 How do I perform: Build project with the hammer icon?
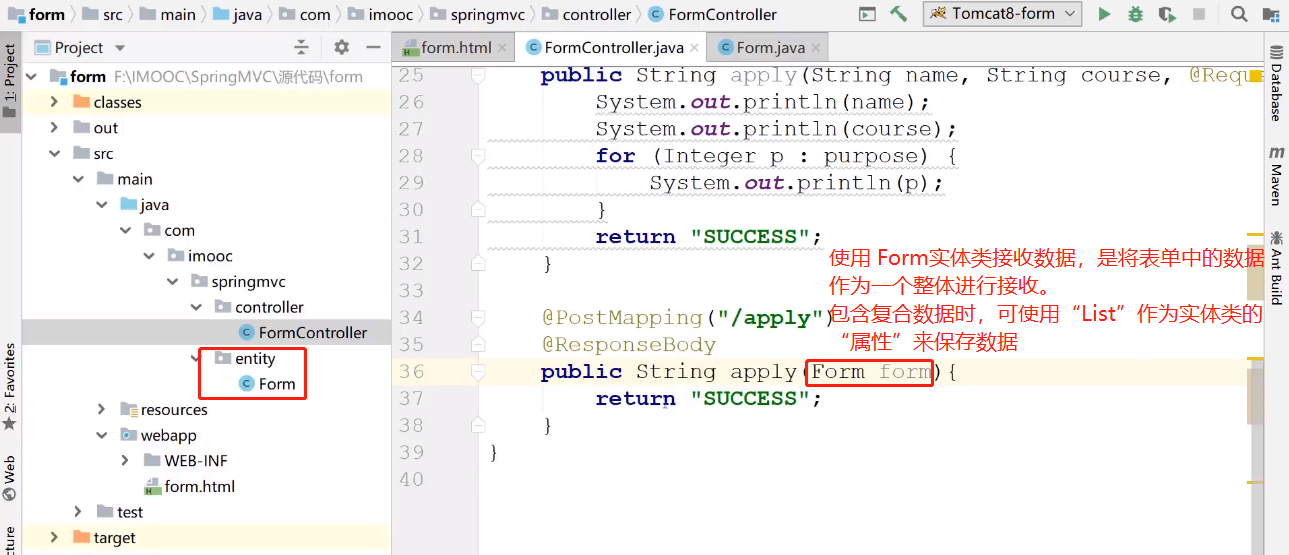pyautogui.click(x=898, y=14)
